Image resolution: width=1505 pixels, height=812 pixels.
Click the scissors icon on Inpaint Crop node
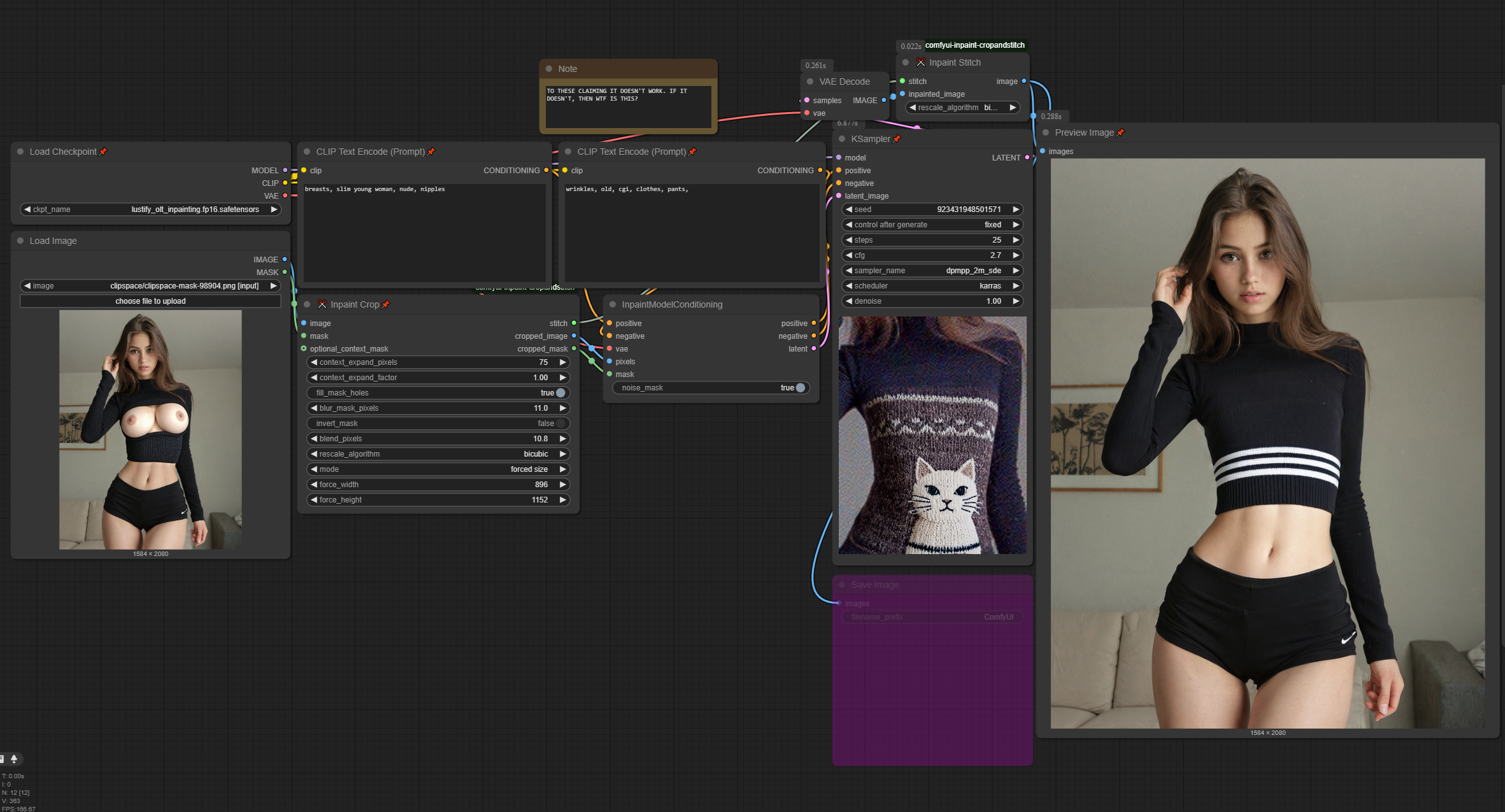point(322,304)
